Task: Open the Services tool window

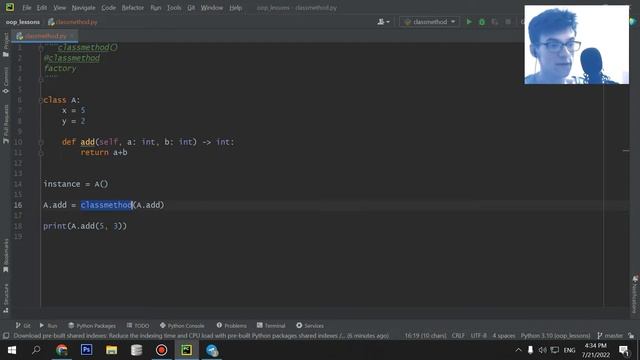Action: click(310, 325)
